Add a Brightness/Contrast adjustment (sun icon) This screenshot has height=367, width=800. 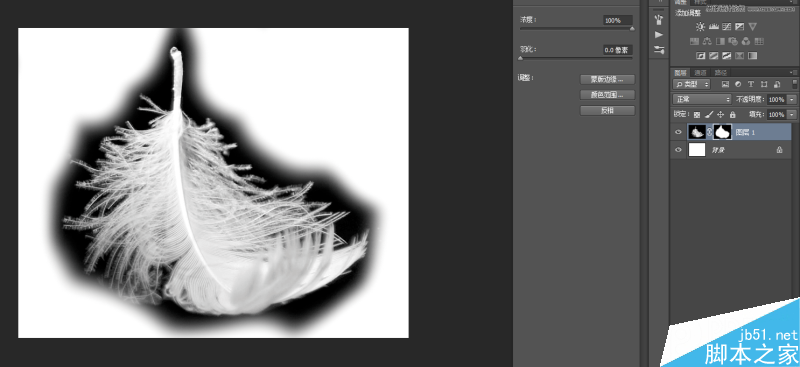tap(701, 27)
